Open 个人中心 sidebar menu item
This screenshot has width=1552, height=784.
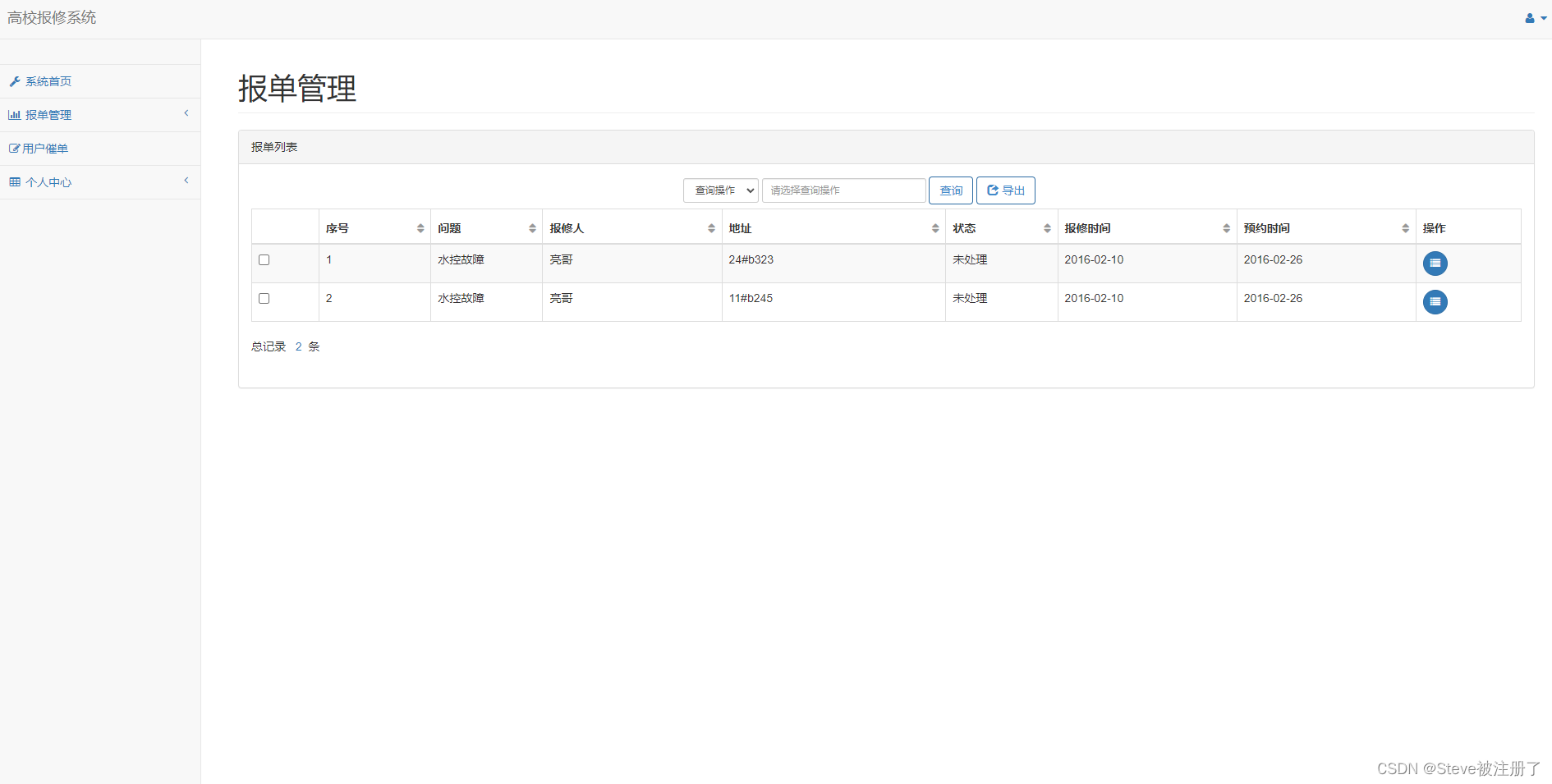pos(100,182)
